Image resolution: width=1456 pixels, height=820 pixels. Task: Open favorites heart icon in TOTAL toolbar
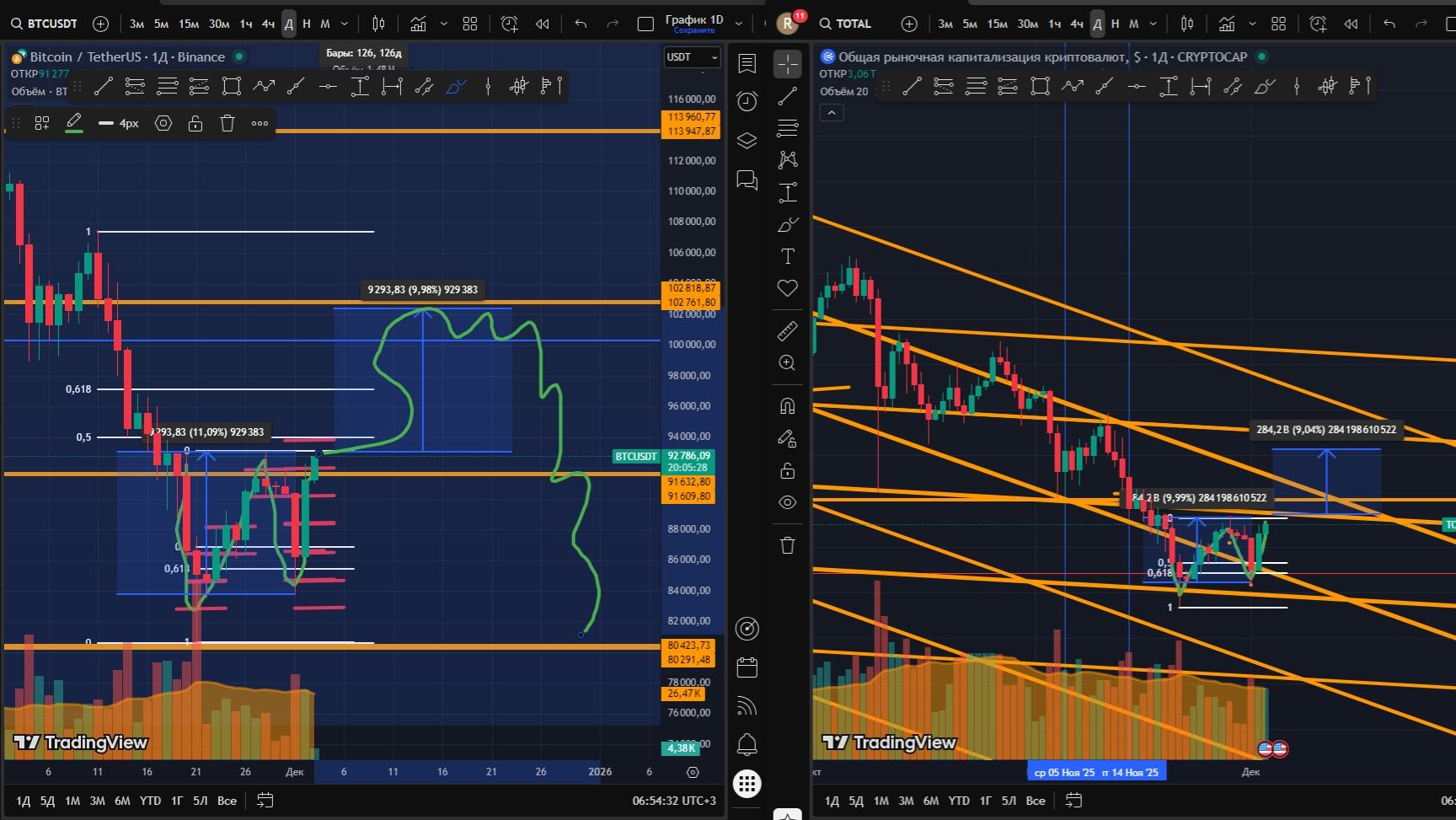(x=788, y=288)
